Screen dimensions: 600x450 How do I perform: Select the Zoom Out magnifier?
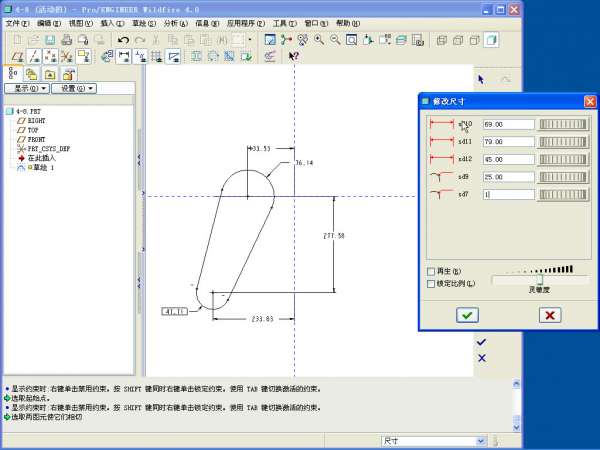click(x=335, y=40)
